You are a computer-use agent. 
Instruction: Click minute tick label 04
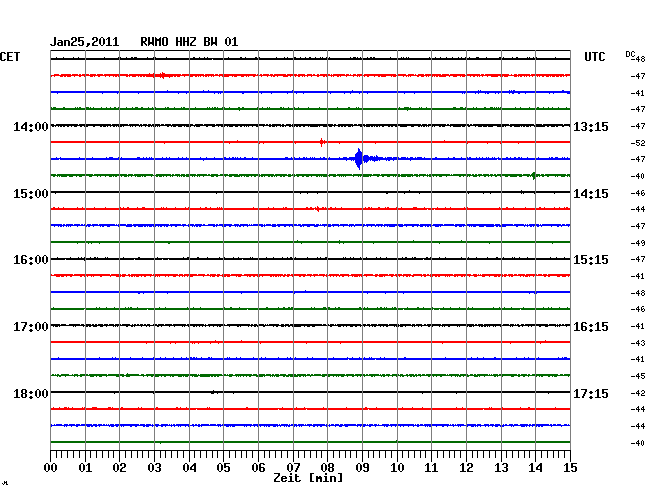189,467
